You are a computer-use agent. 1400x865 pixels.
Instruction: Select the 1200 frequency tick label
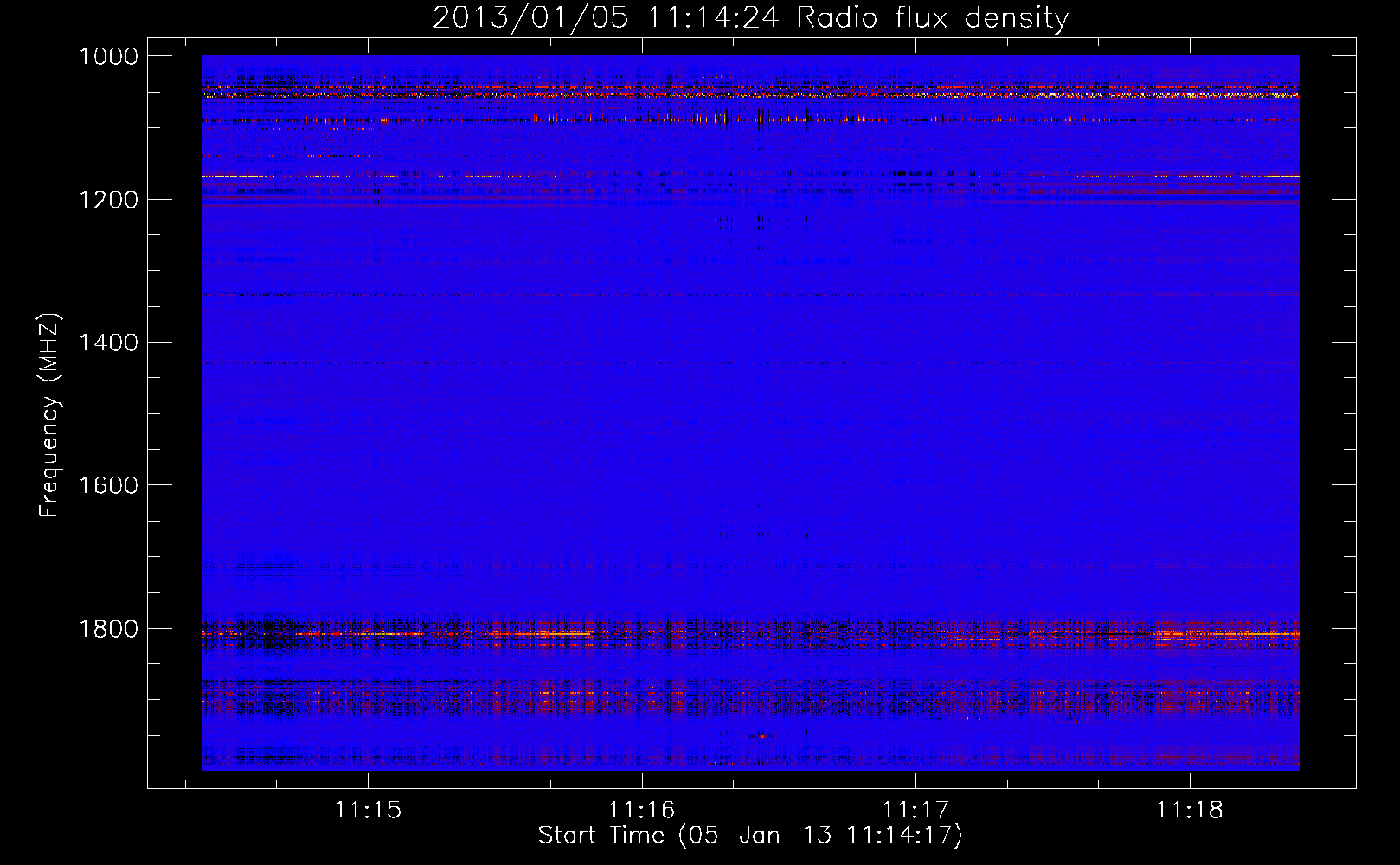(x=108, y=200)
